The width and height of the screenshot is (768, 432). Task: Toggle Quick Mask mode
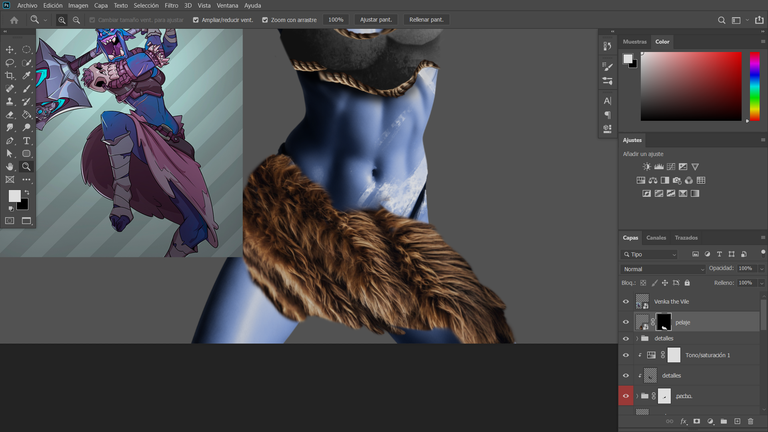[x=10, y=221]
